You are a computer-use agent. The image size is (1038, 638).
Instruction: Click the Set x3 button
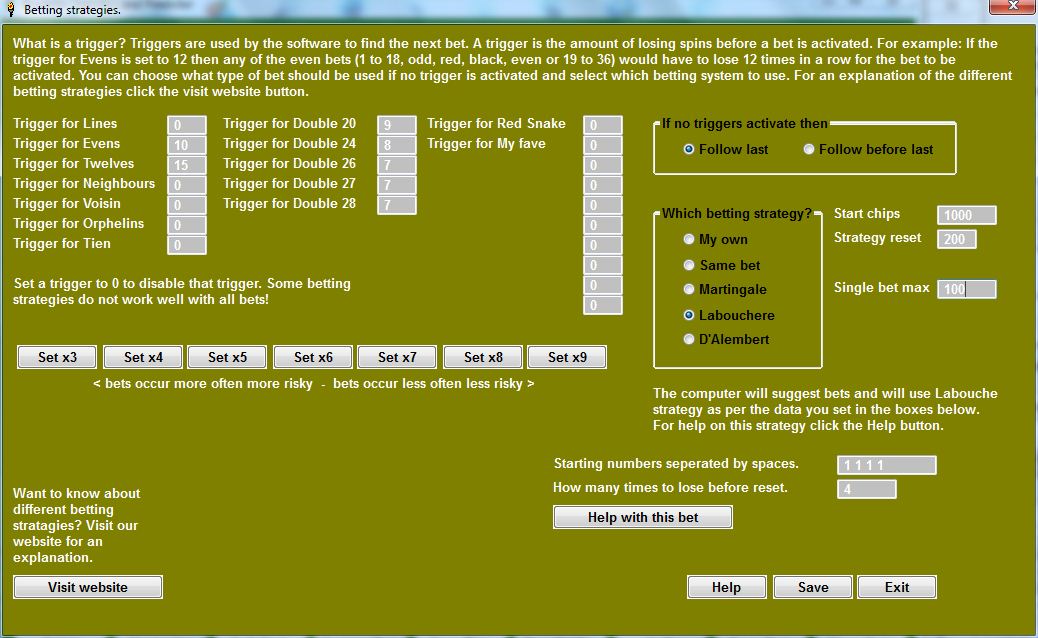point(56,356)
